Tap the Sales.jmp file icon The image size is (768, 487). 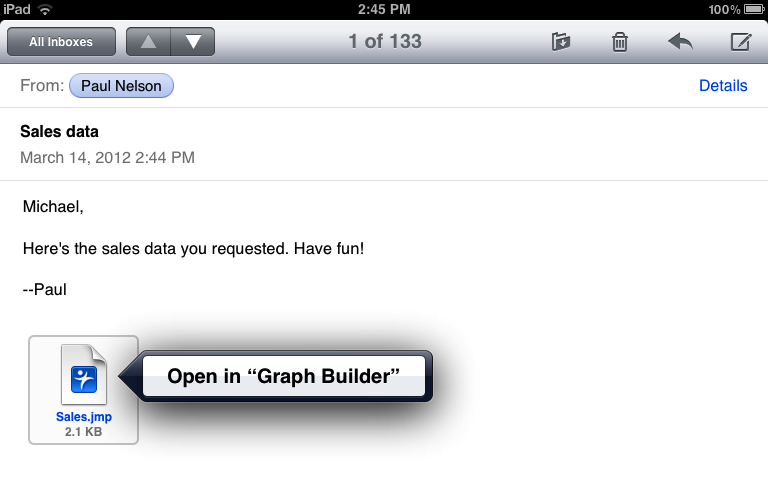click(x=83, y=377)
